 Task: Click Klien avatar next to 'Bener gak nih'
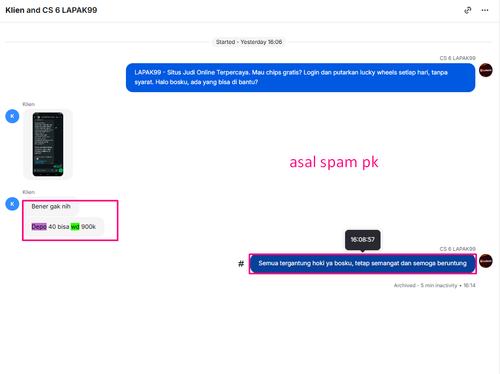[x=12, y=204]
